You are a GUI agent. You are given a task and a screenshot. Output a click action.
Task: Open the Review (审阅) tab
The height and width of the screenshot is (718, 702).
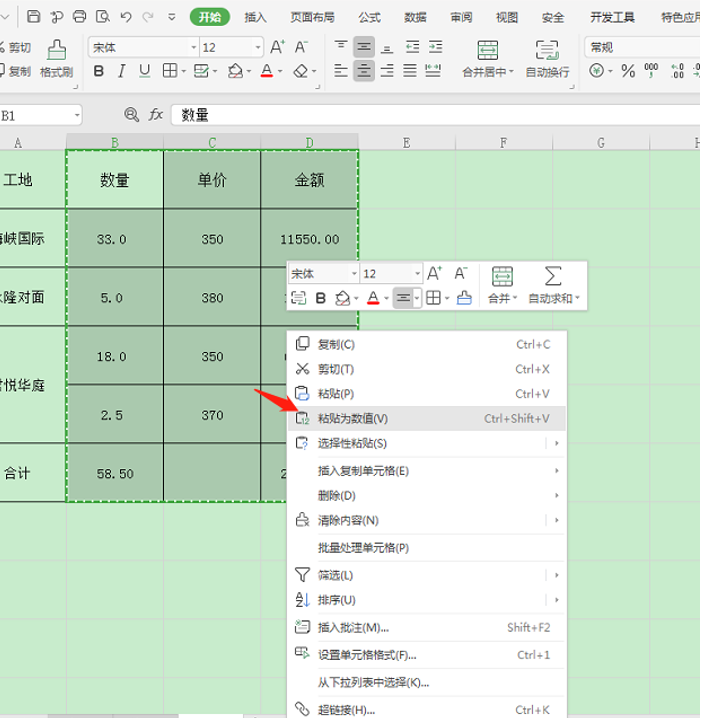pyautogui.click(x=461, y=17)
